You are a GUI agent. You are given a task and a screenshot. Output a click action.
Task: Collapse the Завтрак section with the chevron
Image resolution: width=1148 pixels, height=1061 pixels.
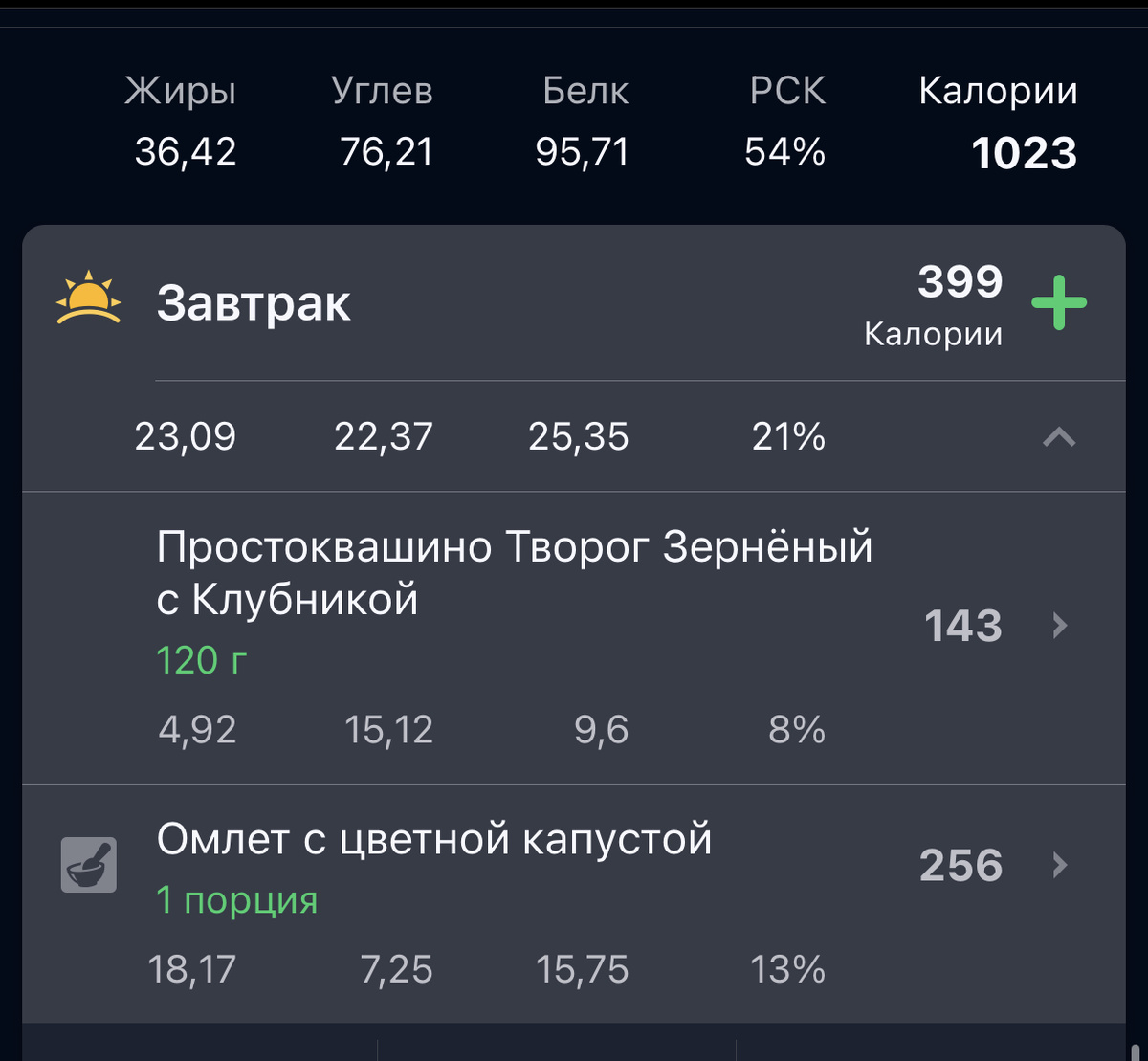click(x=1058, y=438)
